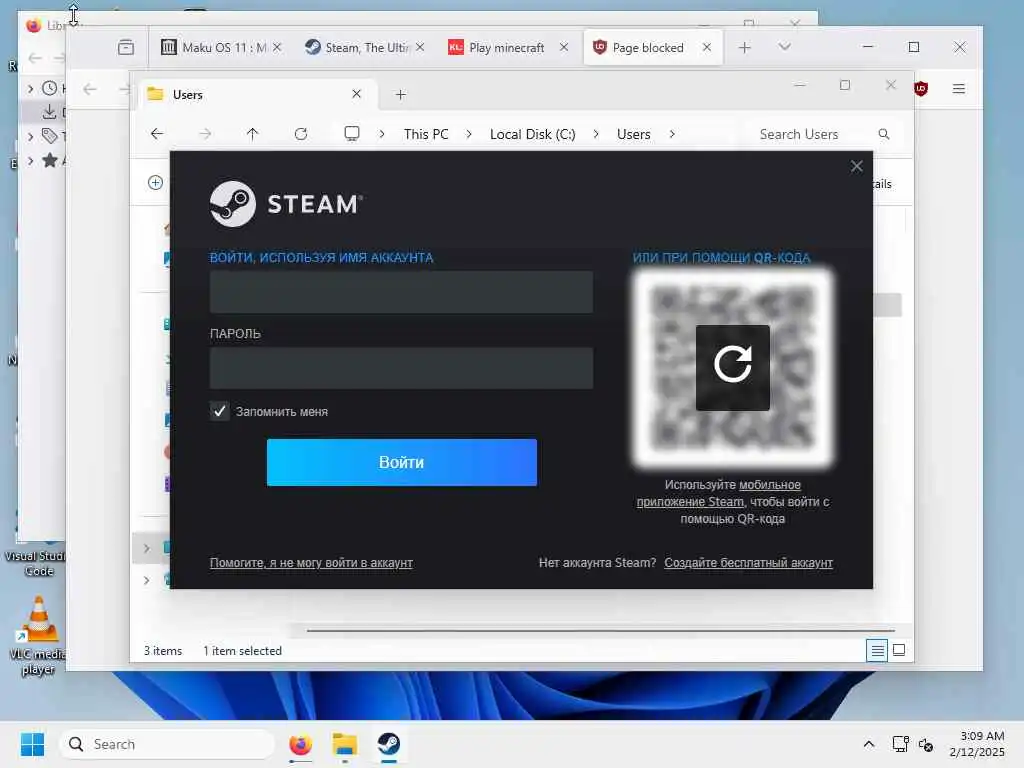Viewport: 1024px width, 768px height.
Task: Expand the chevron after This PC breadcrumb
Action: pos(469,134)
